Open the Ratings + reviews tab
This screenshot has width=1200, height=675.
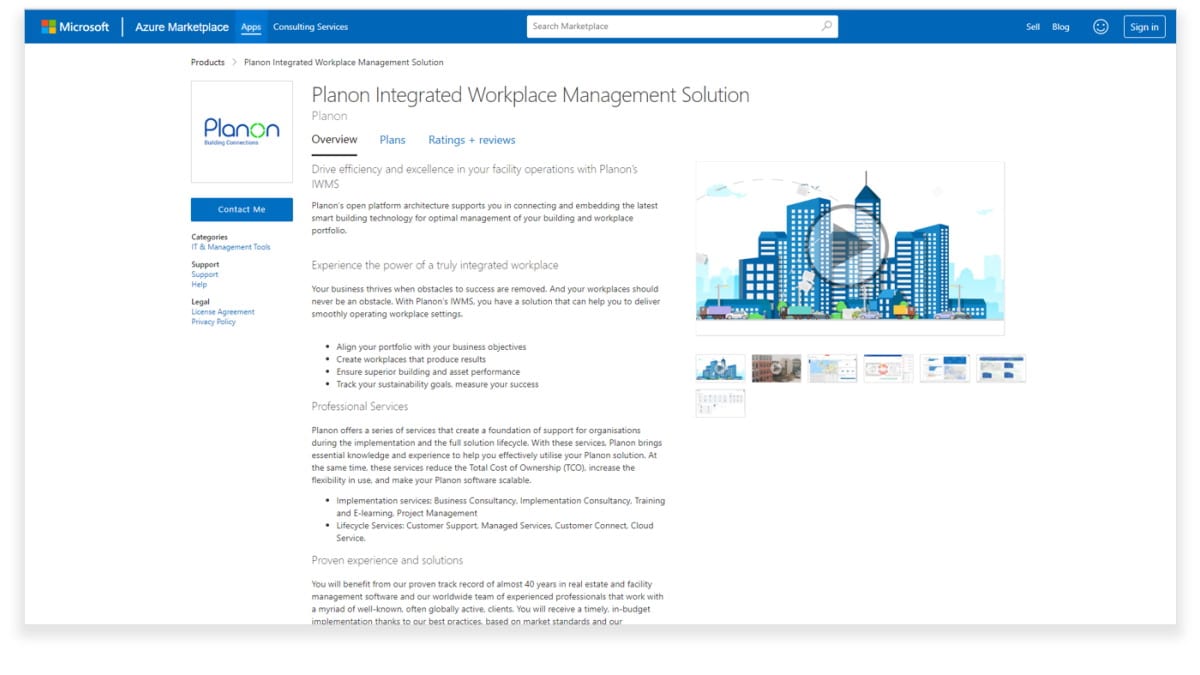pos(471,140)
